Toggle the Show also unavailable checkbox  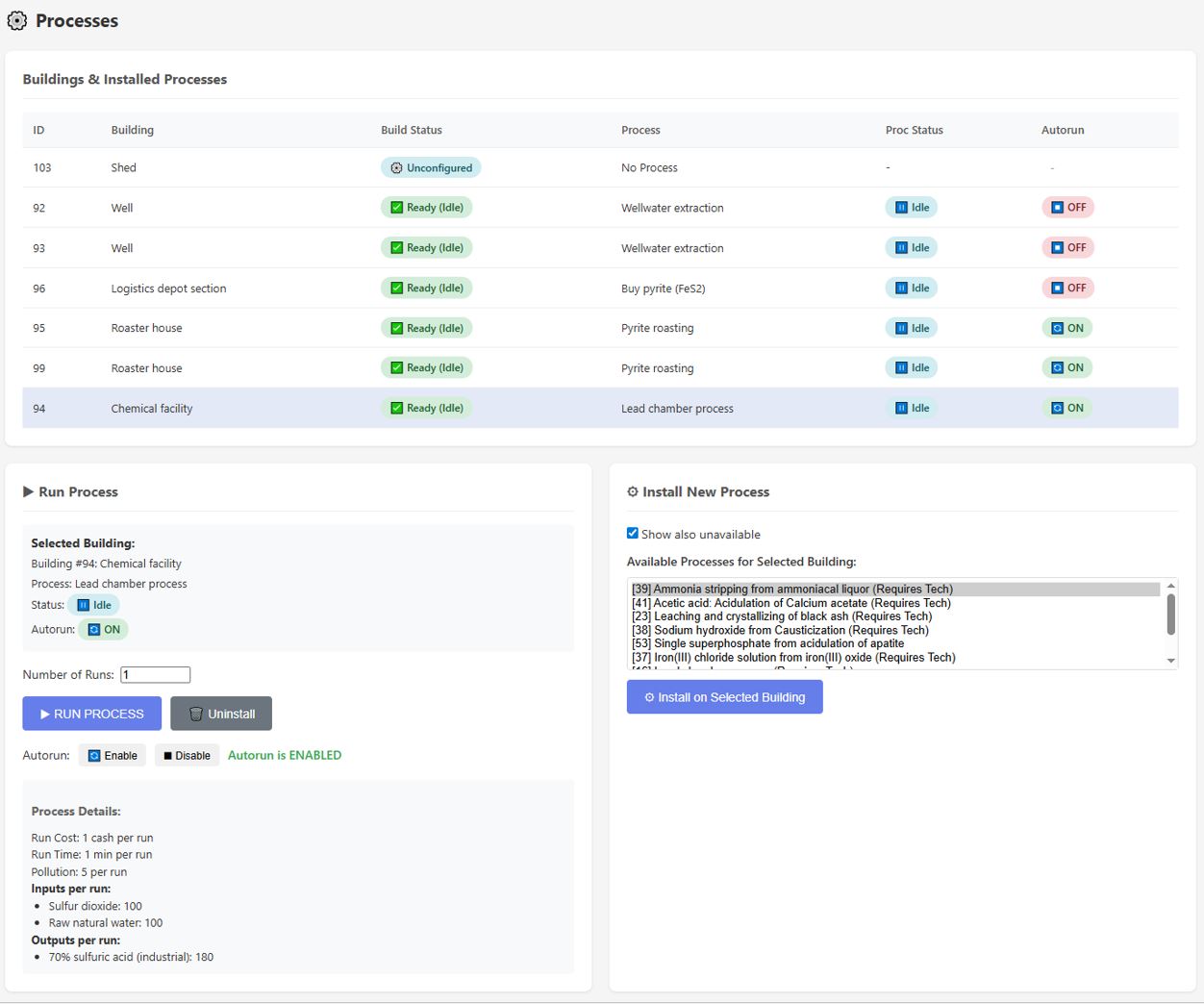(x=633, y=533)
